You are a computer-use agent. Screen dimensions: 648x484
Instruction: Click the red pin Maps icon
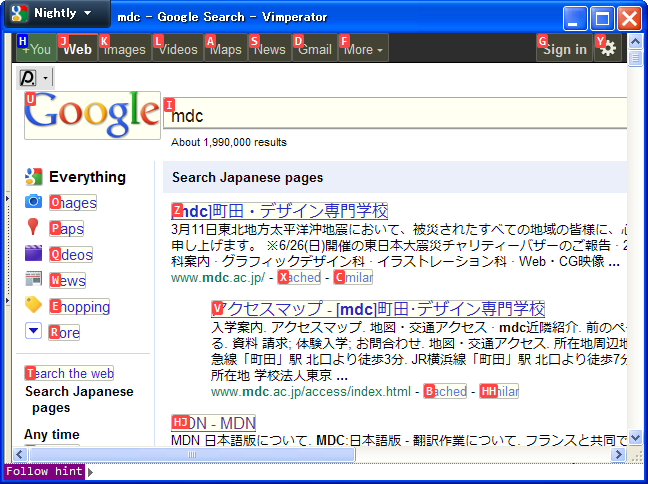tap(33, 227)
